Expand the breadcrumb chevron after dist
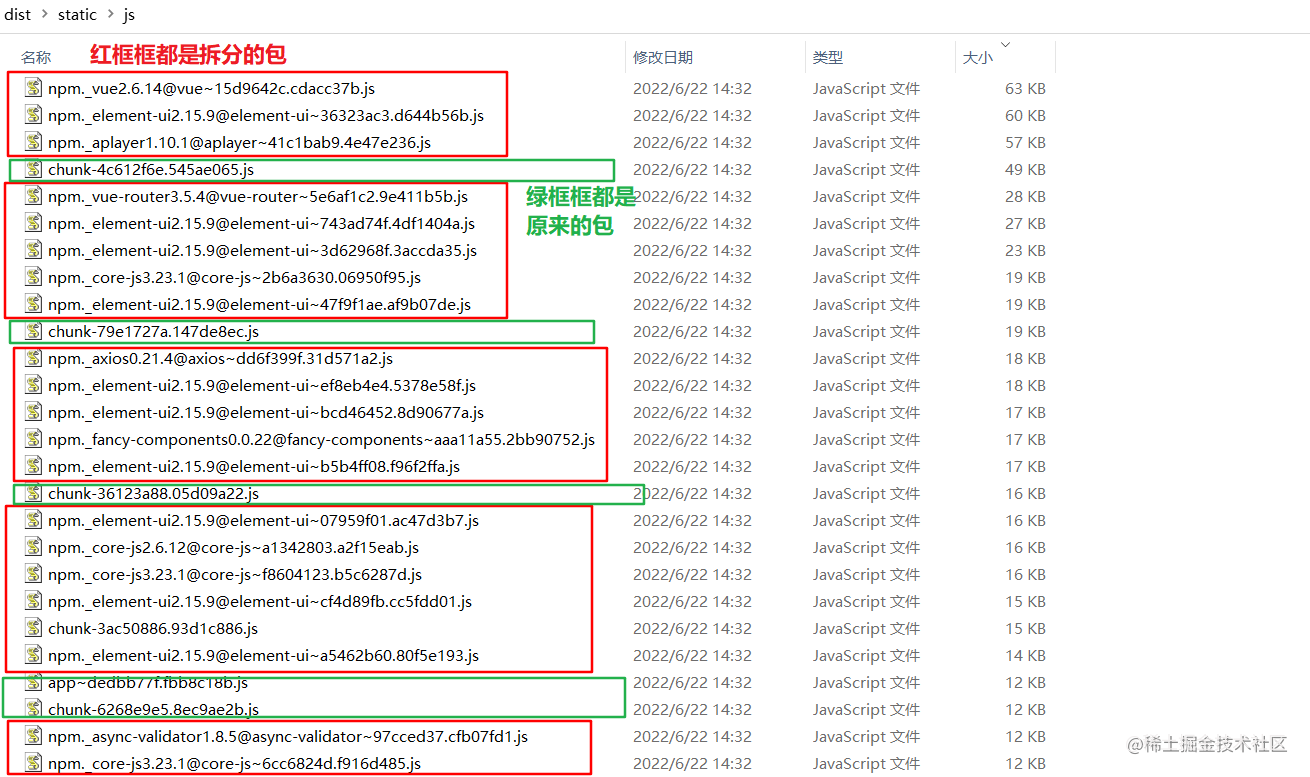The image size is (1310, 777). click(44, 14)
